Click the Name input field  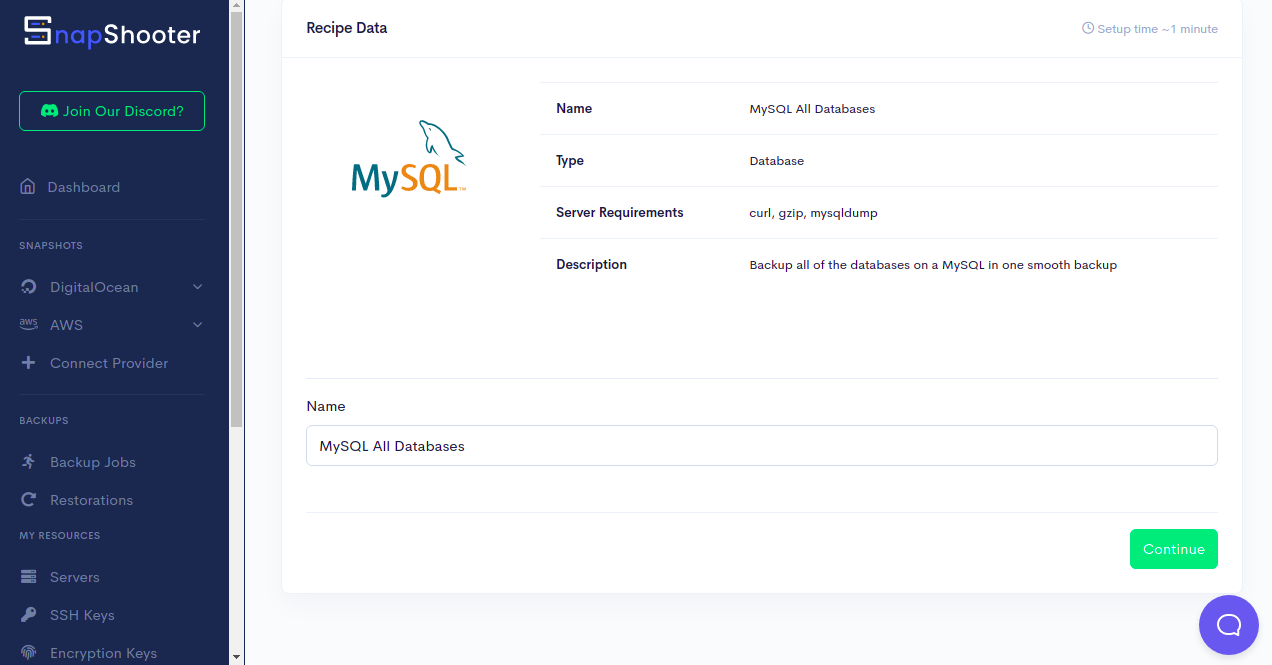pos(761,446)
